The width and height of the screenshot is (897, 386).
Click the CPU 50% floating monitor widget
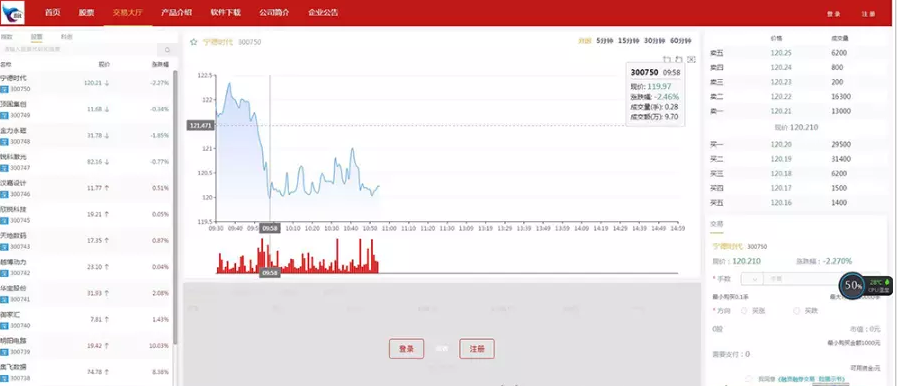(x=866, y=285)
